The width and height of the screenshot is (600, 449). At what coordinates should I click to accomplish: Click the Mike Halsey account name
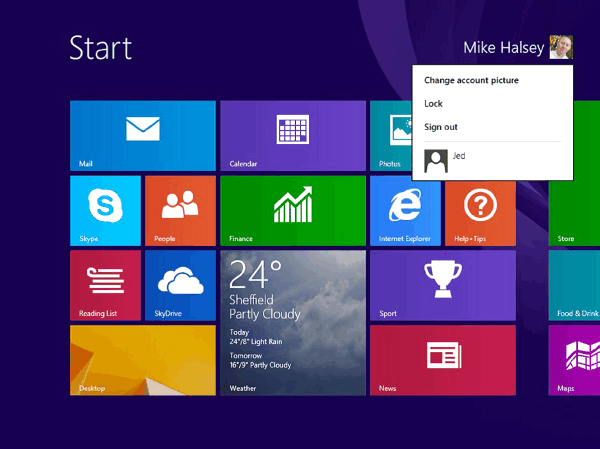(x=503, y=47)
